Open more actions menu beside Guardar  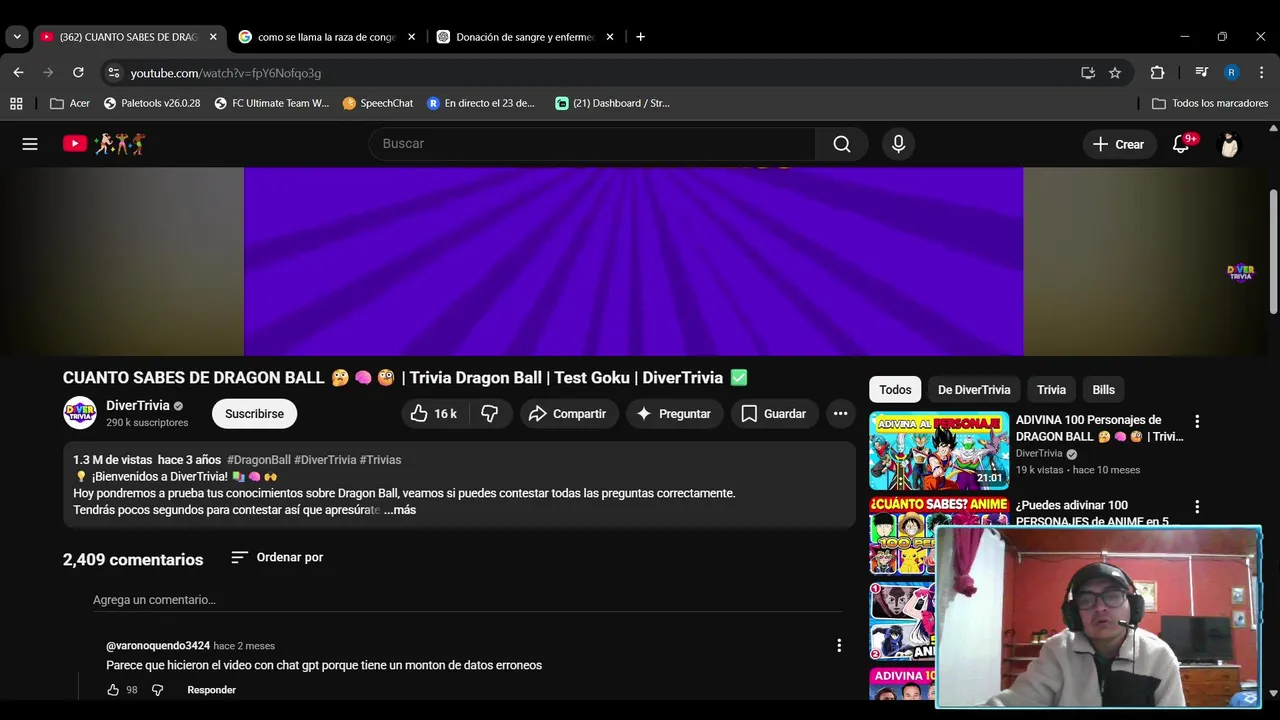pos(840,414)
